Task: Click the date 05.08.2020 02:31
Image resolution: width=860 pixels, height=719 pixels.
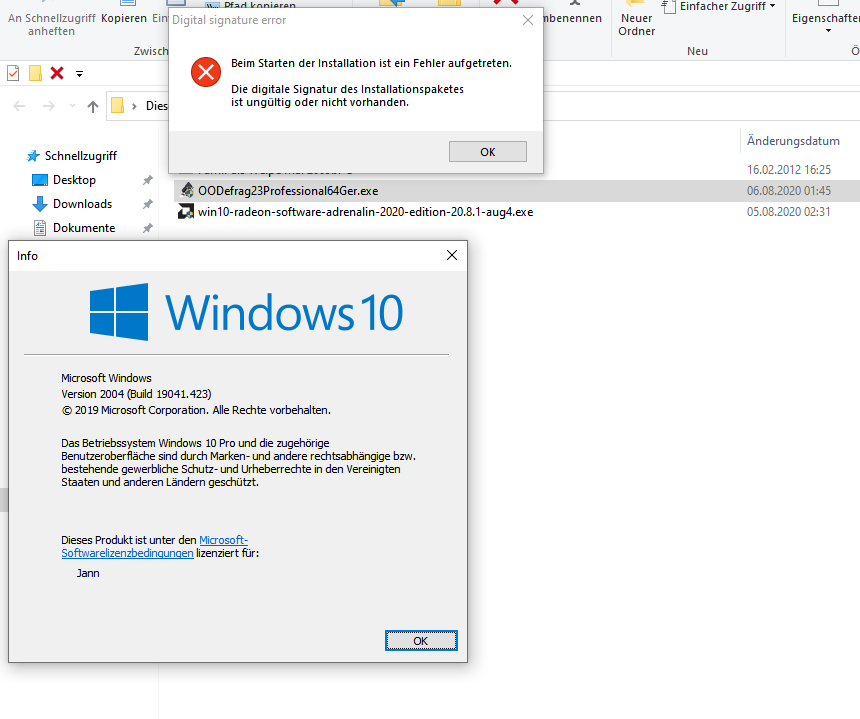Action: pyautogui.click(x=789, y=212)
